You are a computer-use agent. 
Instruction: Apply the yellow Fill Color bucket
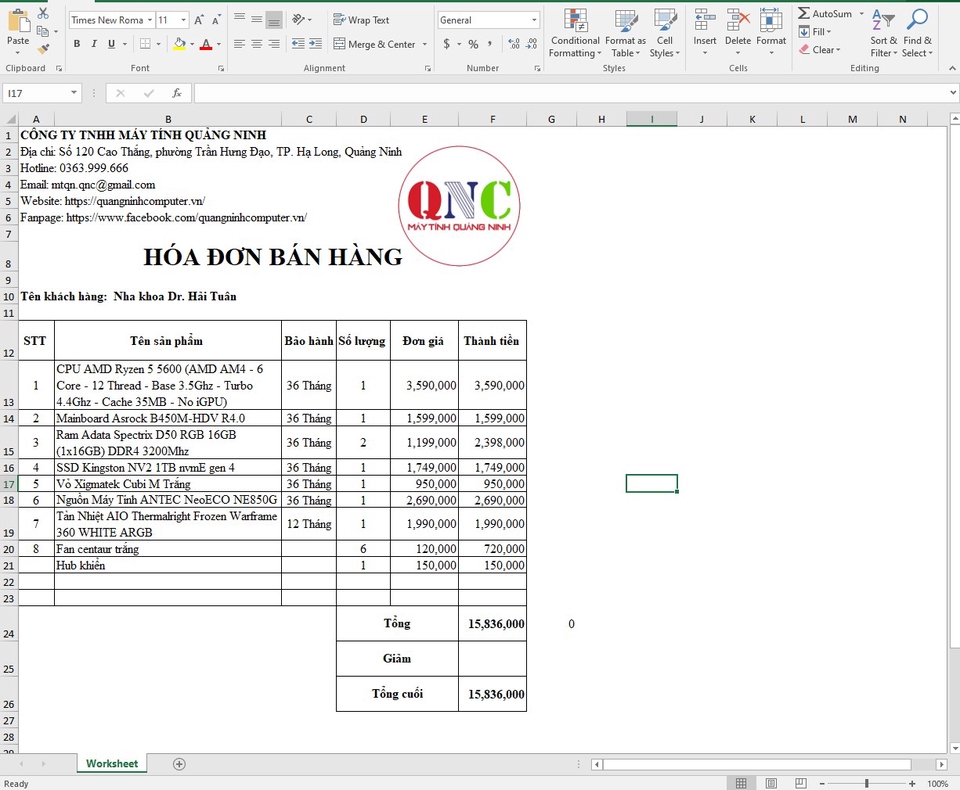pyautogui.click(x=179, y=43)
